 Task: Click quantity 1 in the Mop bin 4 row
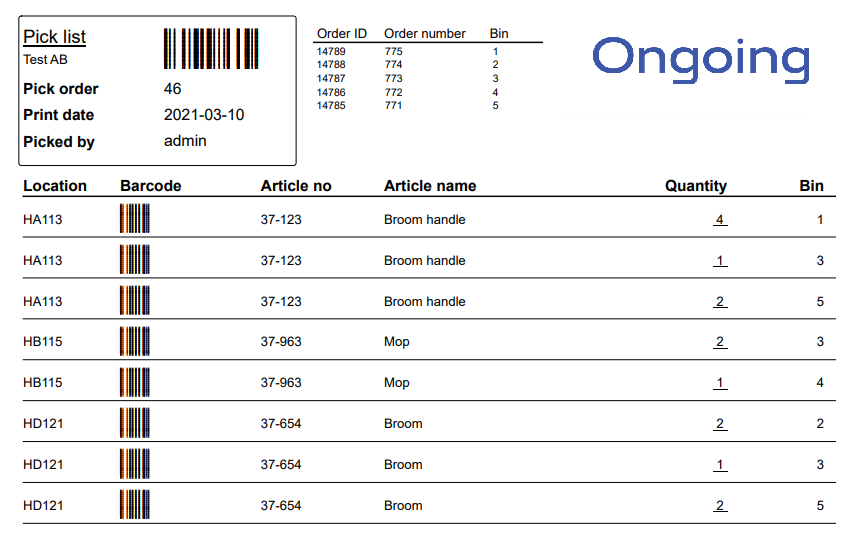[720, 383]
